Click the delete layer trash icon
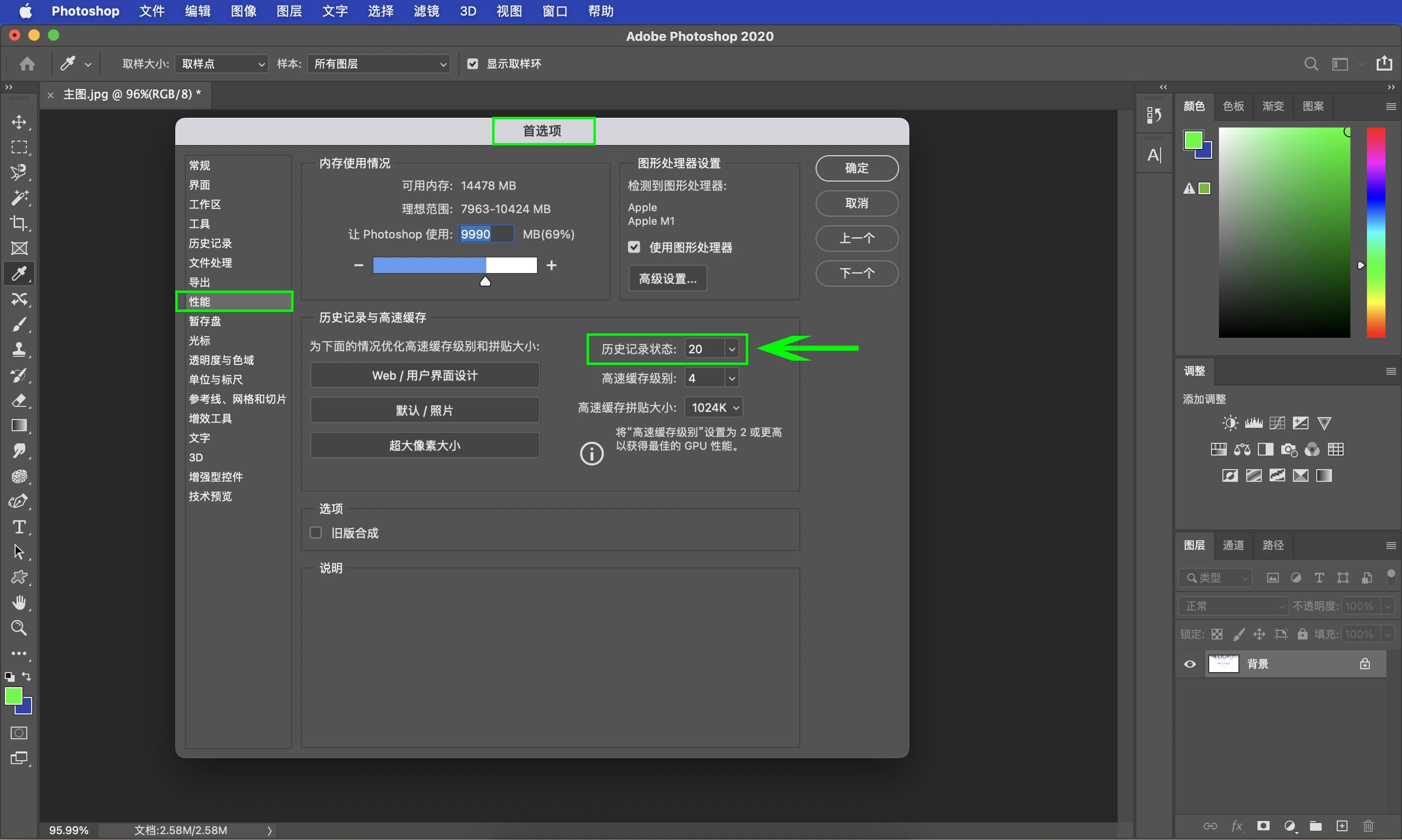The image size is (1402, 840). 1368,826
